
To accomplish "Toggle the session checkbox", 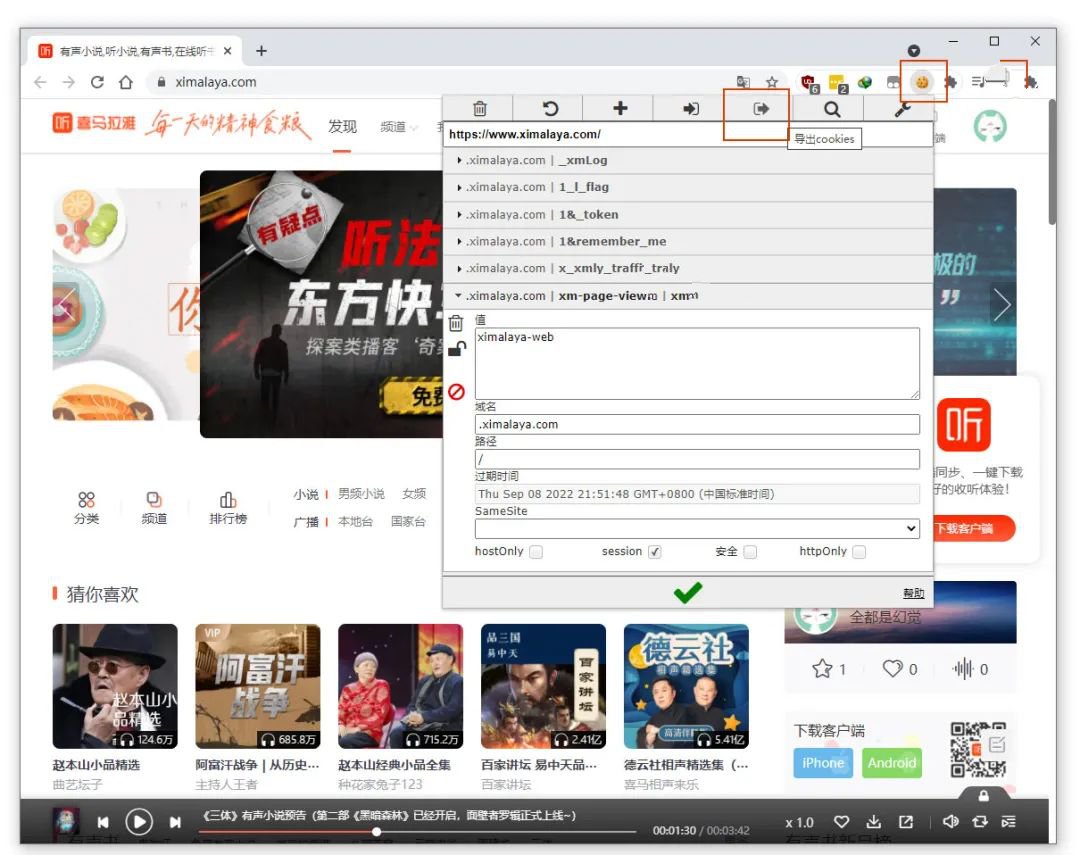I will coord(654,552).
